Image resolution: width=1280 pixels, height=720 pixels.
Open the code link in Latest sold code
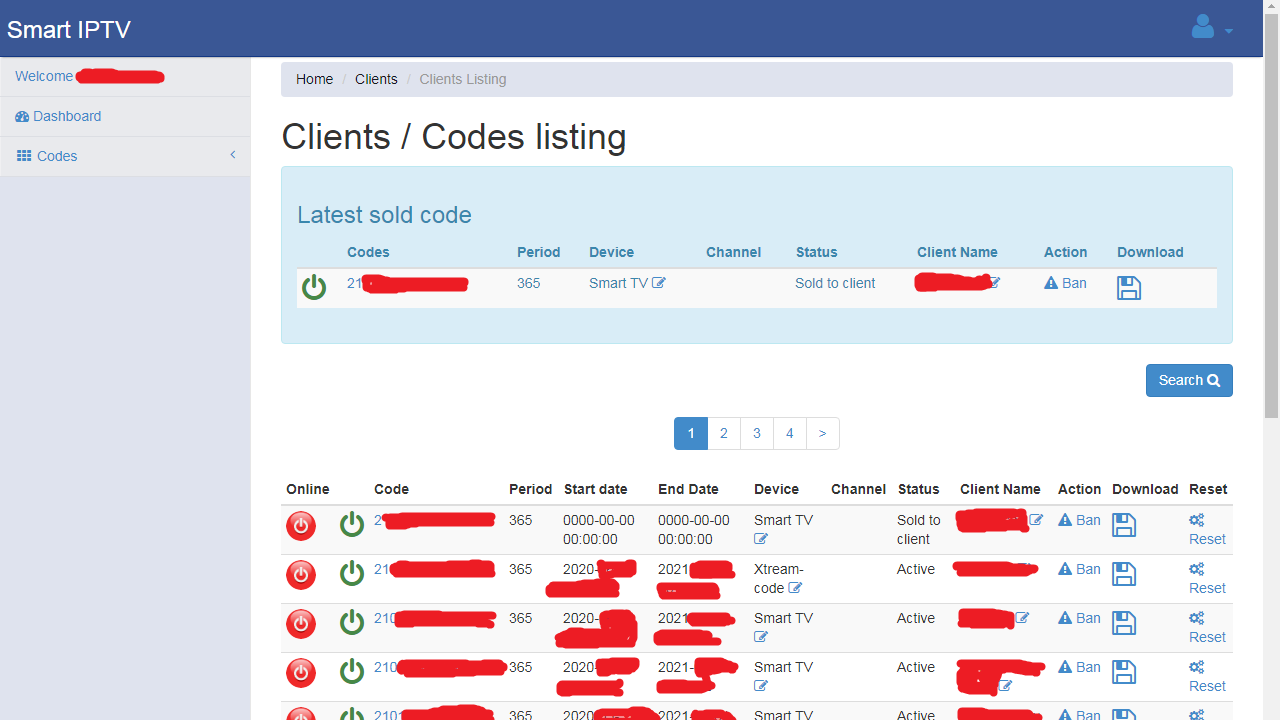(407, 284)
